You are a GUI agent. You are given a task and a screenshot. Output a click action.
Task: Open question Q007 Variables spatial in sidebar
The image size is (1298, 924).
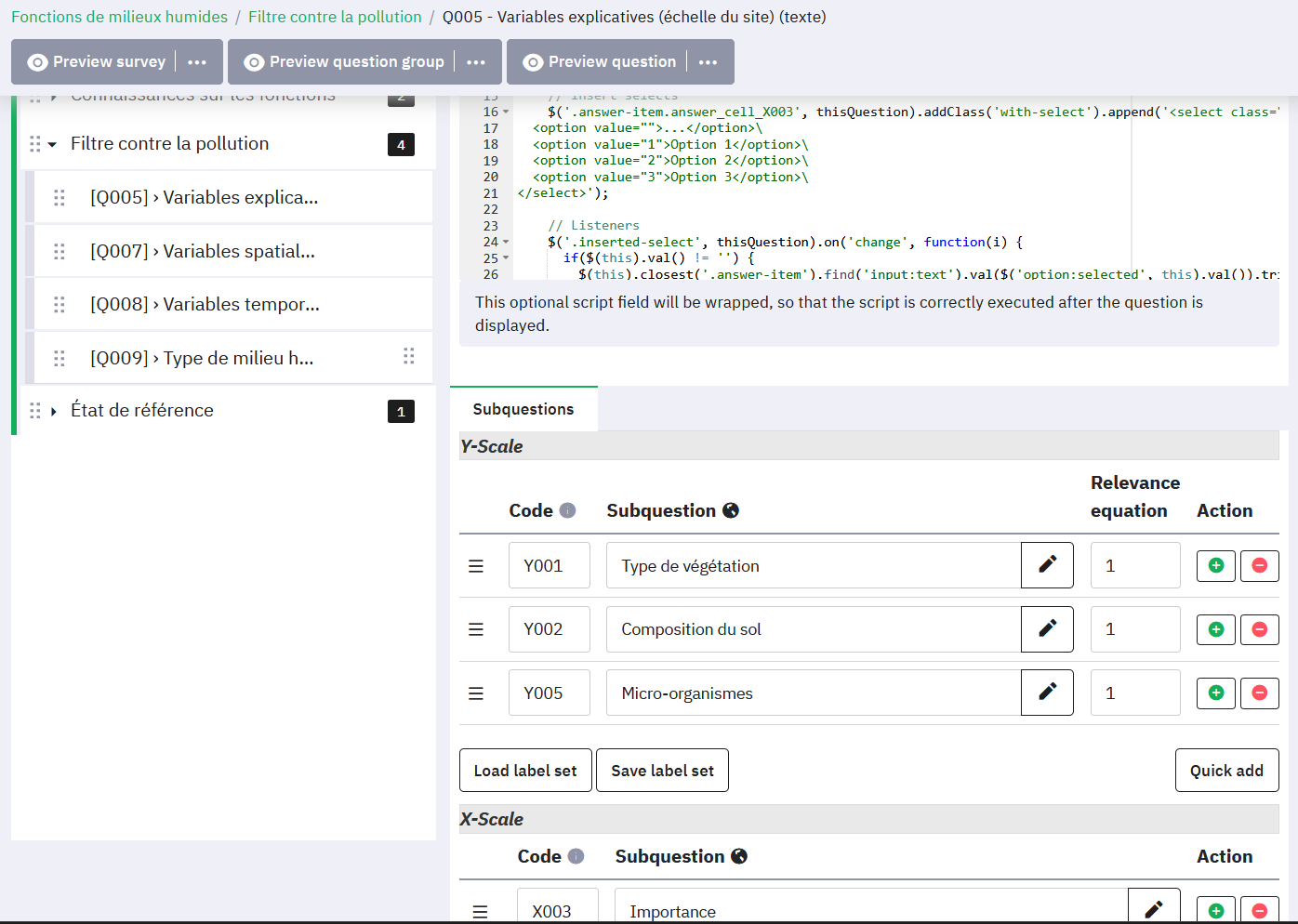pyautogui.click(x=203, y=251)
